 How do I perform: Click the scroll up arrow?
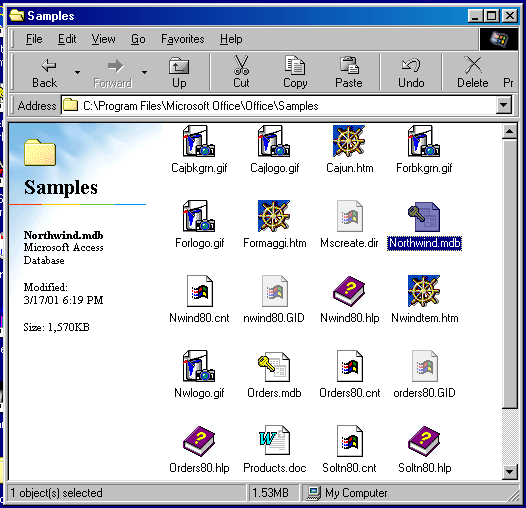pyautogui.click(x=510, y=131)
